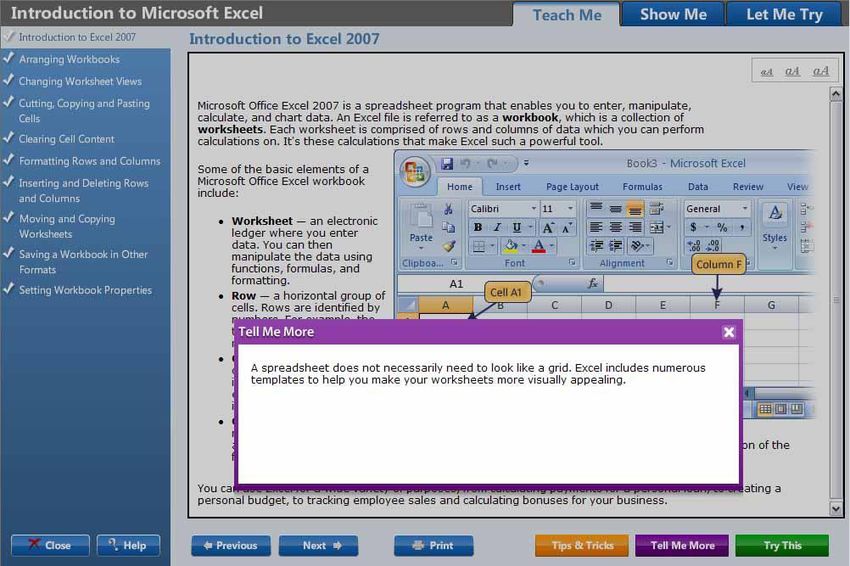The image size is (850, 566).
Task: Switch to the Teach Me tab
Action: (x=566, y=15)
